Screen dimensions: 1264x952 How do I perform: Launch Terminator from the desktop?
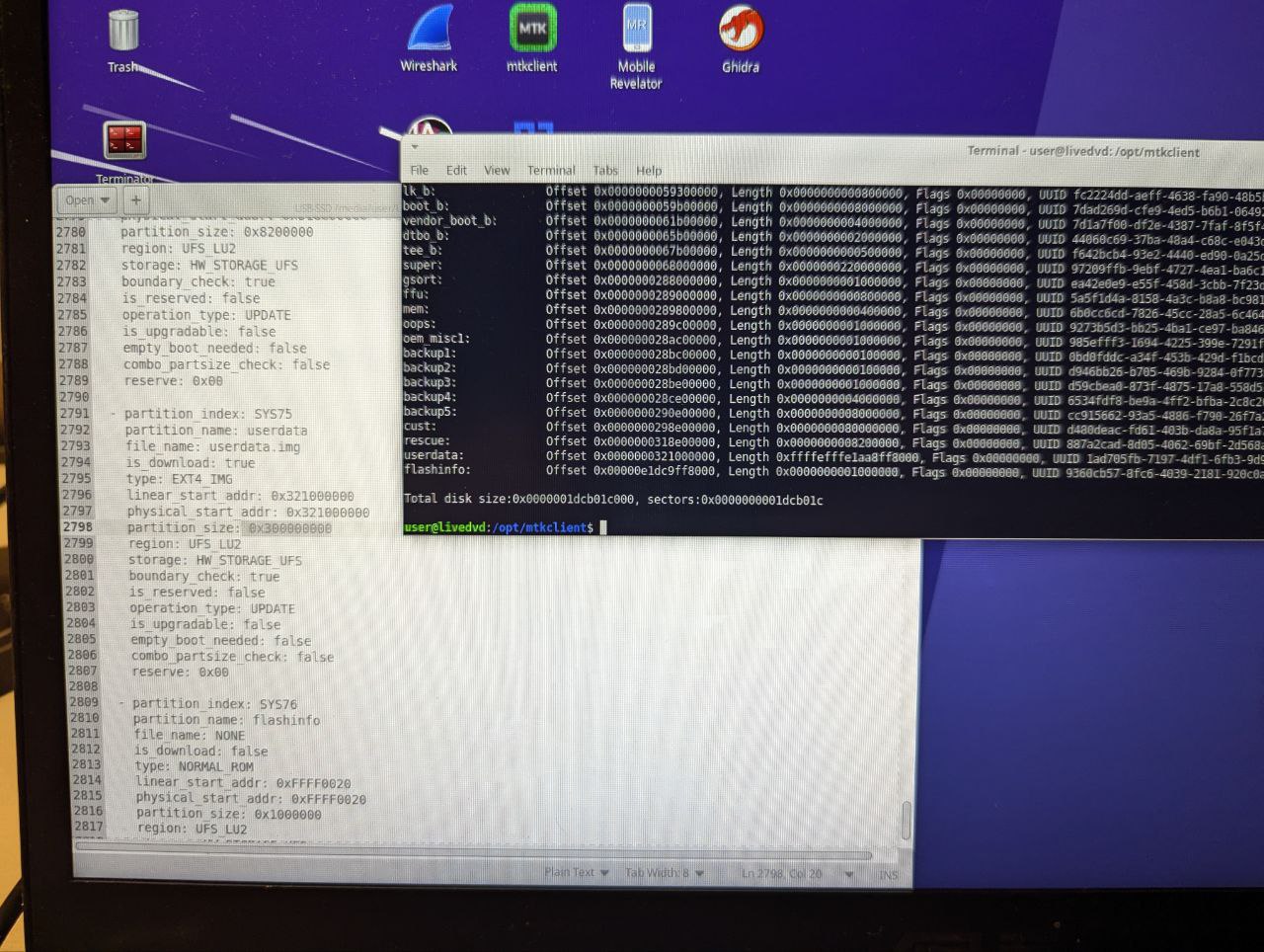(124, 152)
